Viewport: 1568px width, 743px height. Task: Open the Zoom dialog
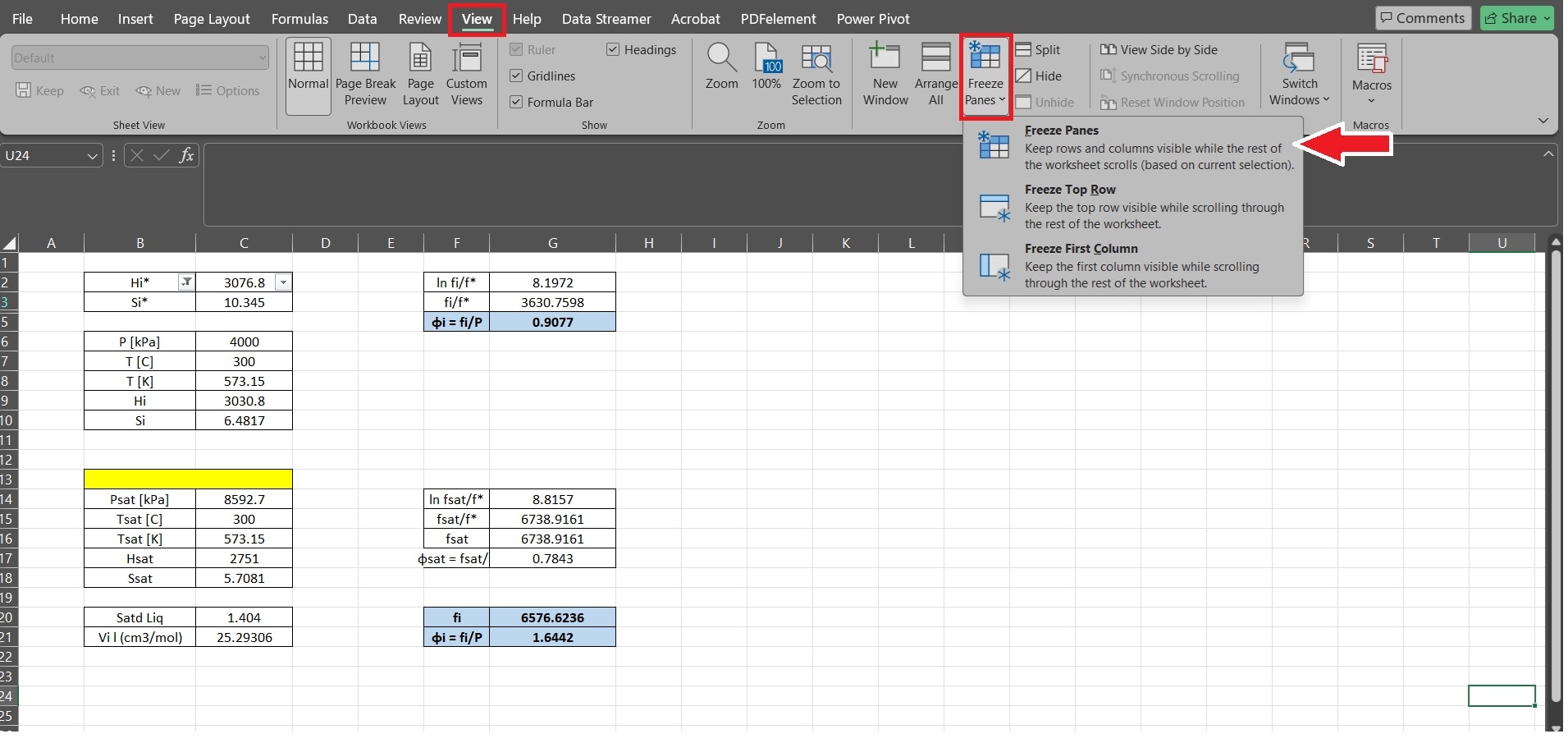tap(721, 67)
